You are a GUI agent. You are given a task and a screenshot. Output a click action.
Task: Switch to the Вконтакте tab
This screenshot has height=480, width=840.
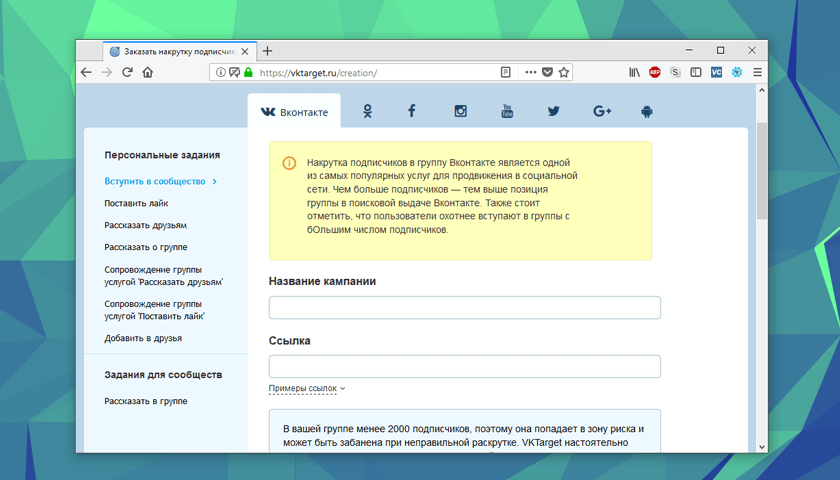coord(294,112)
